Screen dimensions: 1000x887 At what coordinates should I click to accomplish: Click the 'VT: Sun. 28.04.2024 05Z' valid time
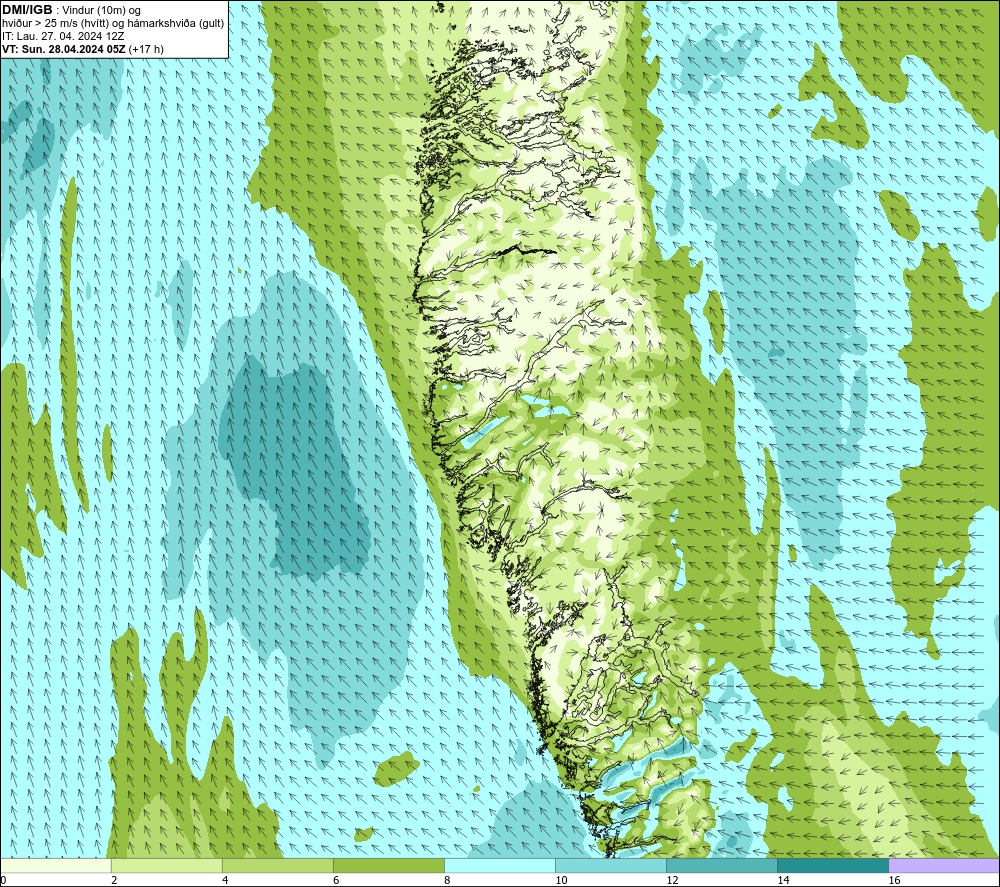[x=64, y=49]
